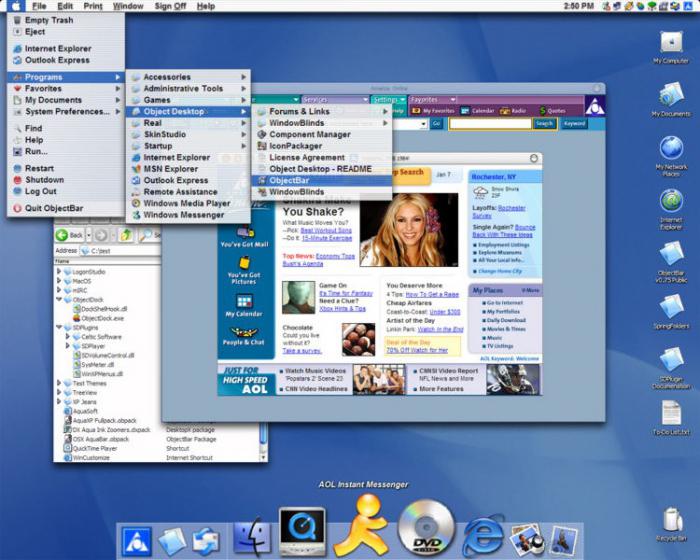Open the AOL Settings dropdown

pos(388,100)
